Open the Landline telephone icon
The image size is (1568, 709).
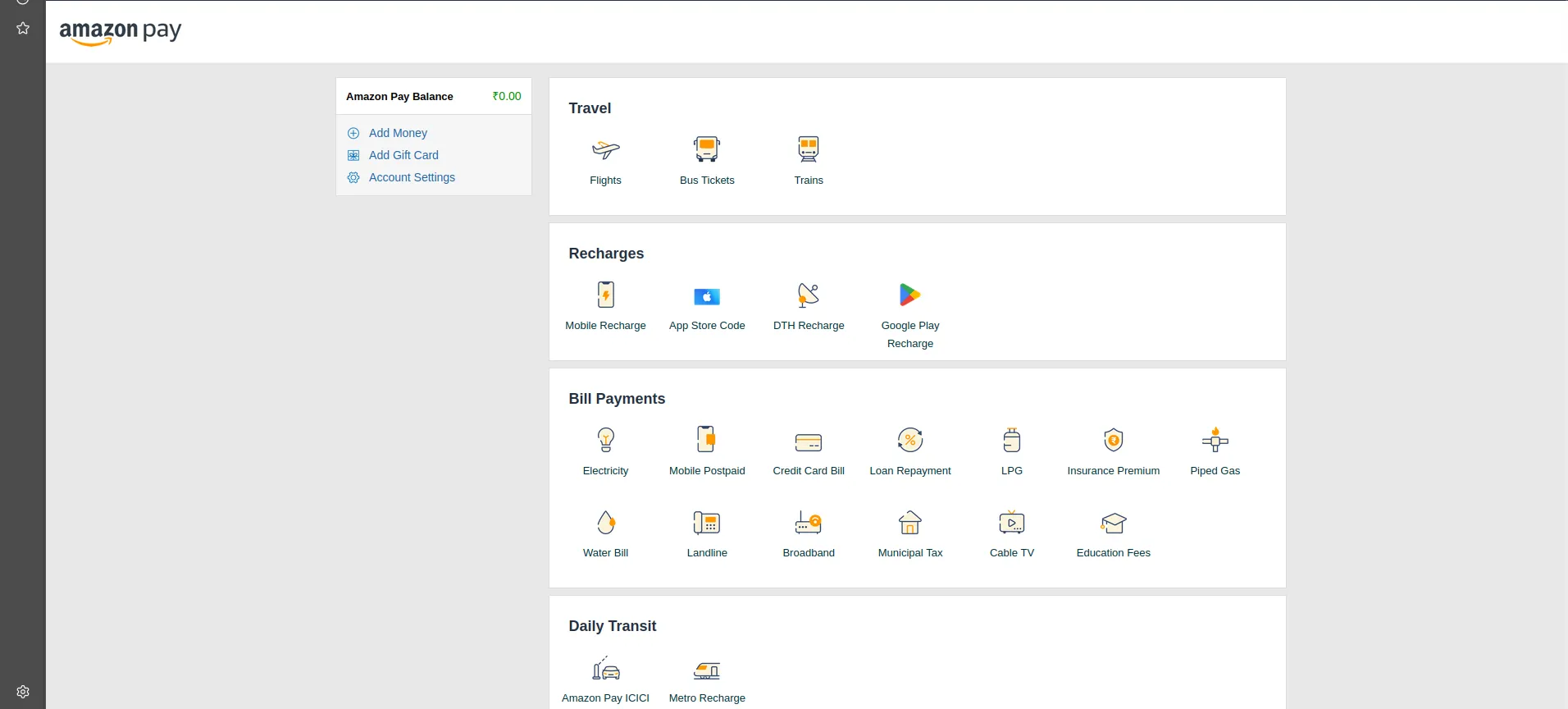[x=707, y=523]
